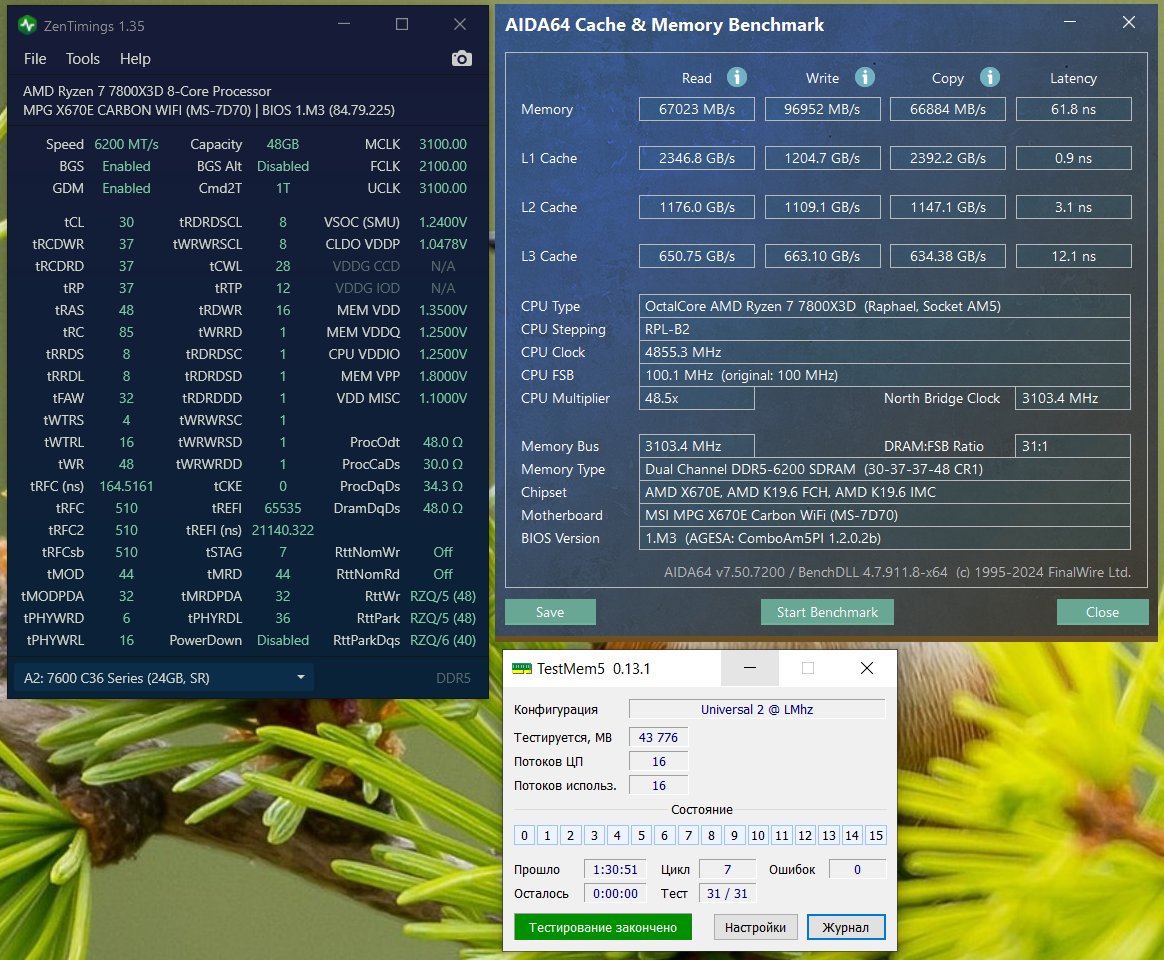1164x960 pixels.
Task: Close the ZenTimings window
Action: (460, 24)
